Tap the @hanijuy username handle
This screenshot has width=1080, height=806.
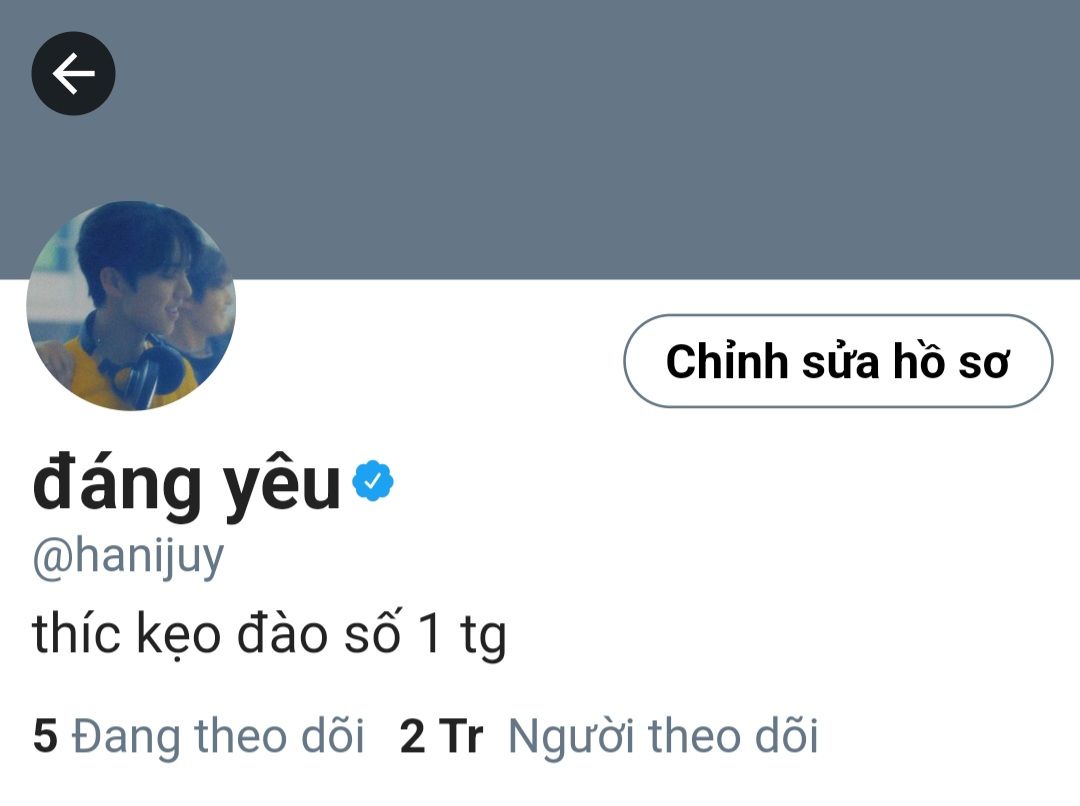(x=129, y=558)
